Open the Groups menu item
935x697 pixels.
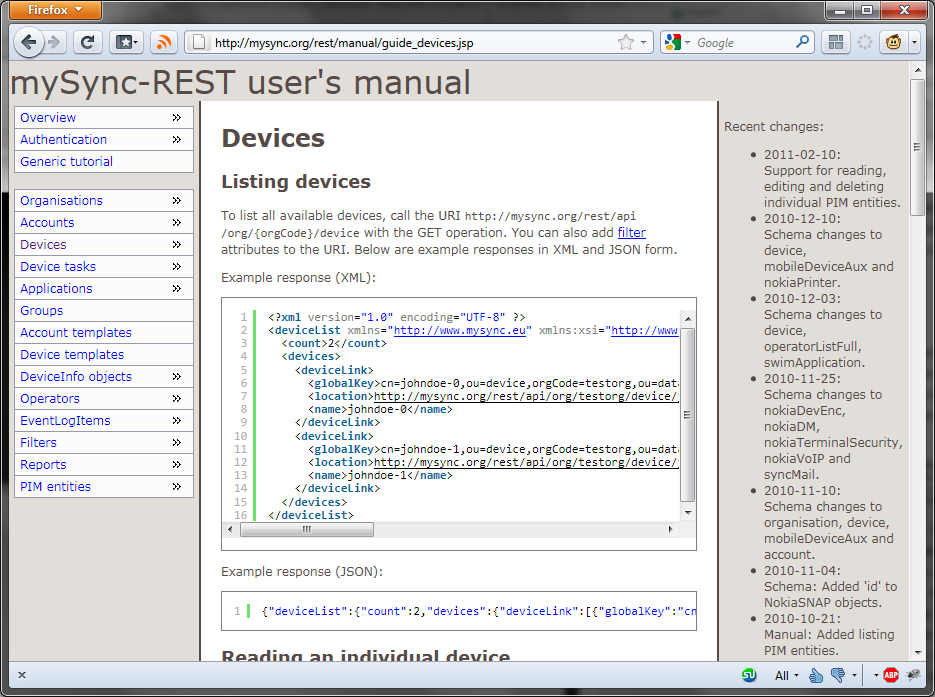click(x=104, y=311)
